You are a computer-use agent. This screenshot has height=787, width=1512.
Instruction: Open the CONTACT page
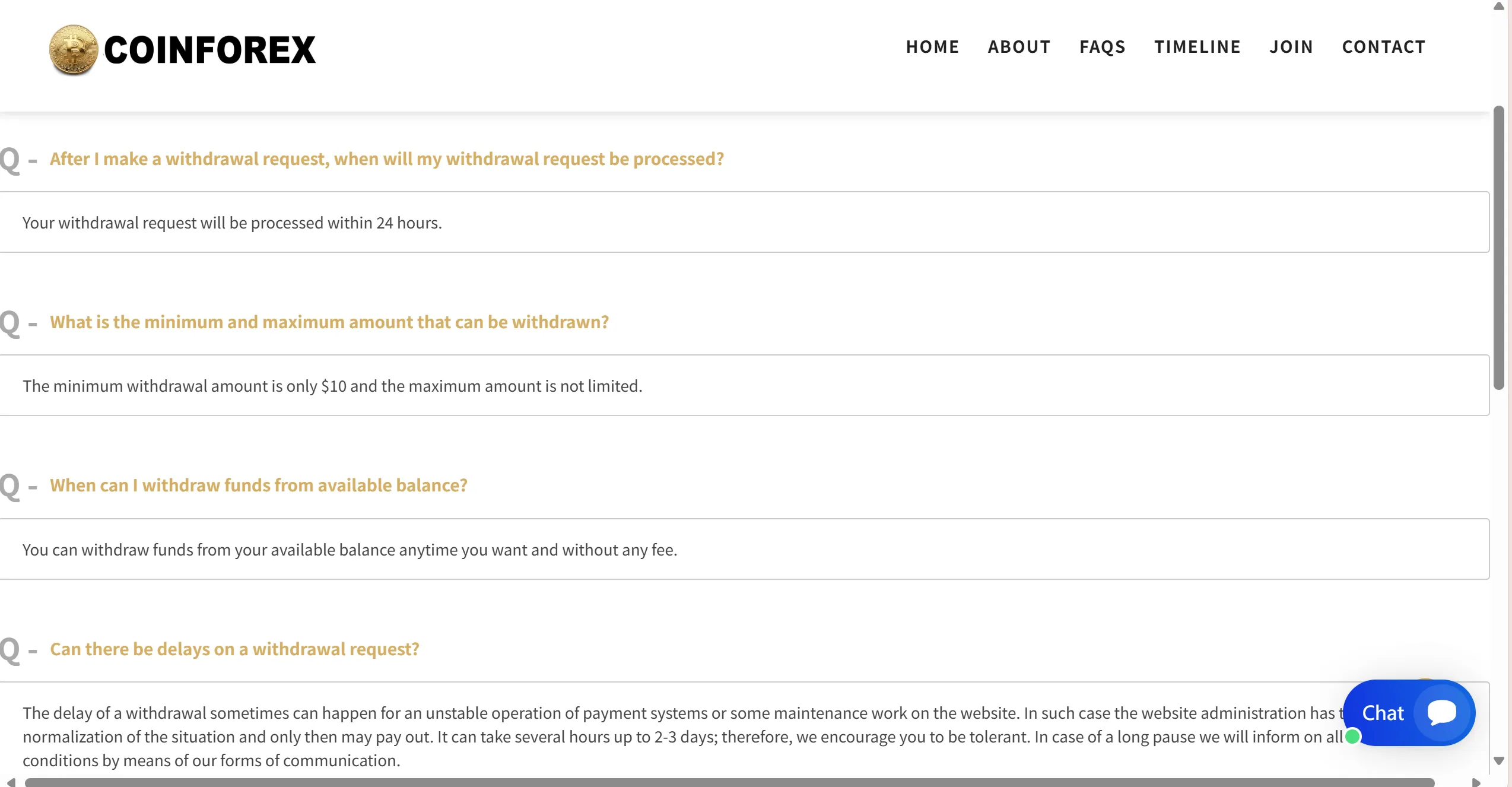pyautogui.click(x=1384, y=47)
